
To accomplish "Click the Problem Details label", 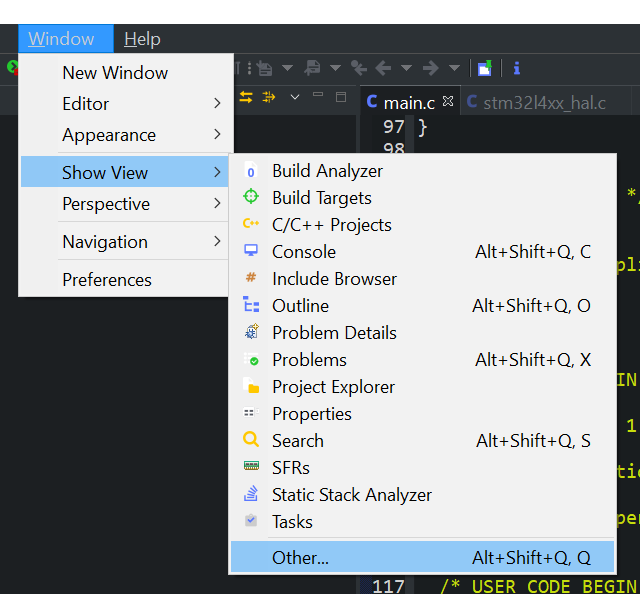I will (334, 333).
